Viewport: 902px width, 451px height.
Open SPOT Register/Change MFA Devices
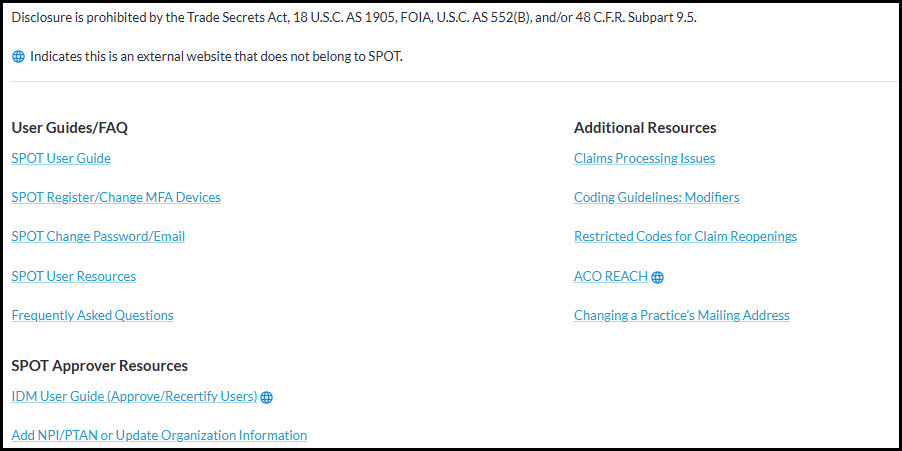[116, 197]
